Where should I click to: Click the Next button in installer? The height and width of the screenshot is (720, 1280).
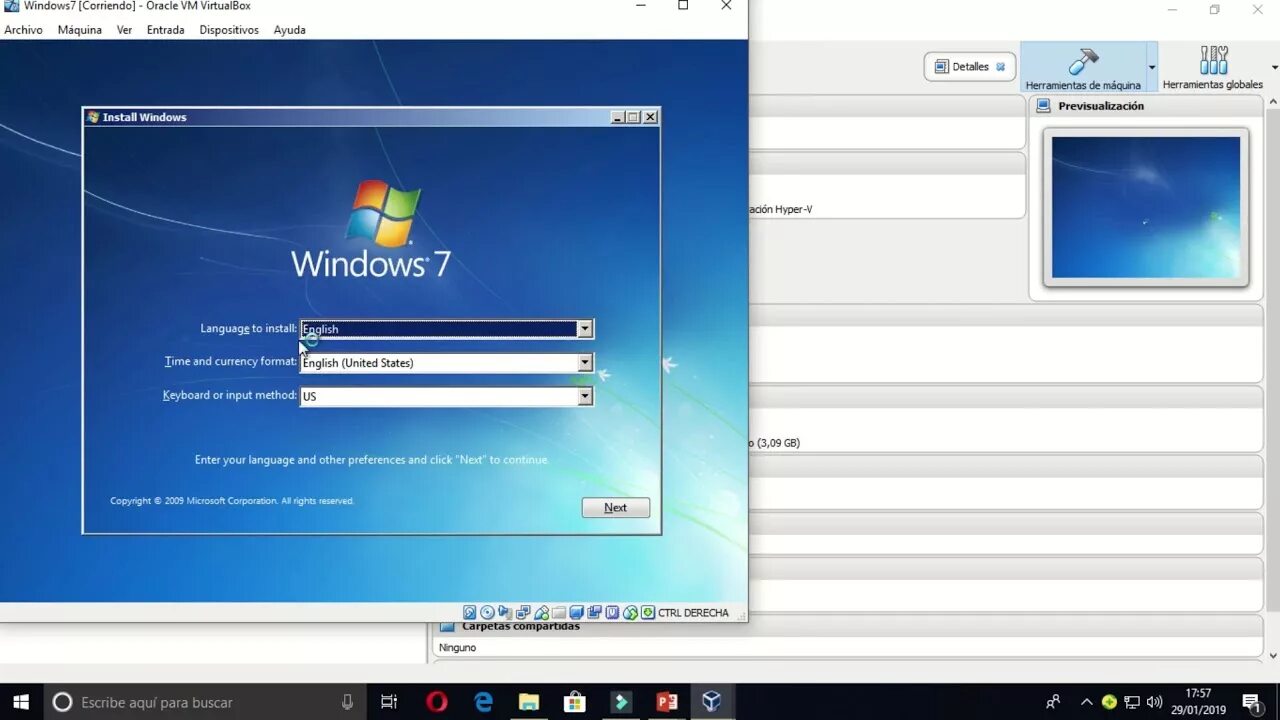point(616,508)
